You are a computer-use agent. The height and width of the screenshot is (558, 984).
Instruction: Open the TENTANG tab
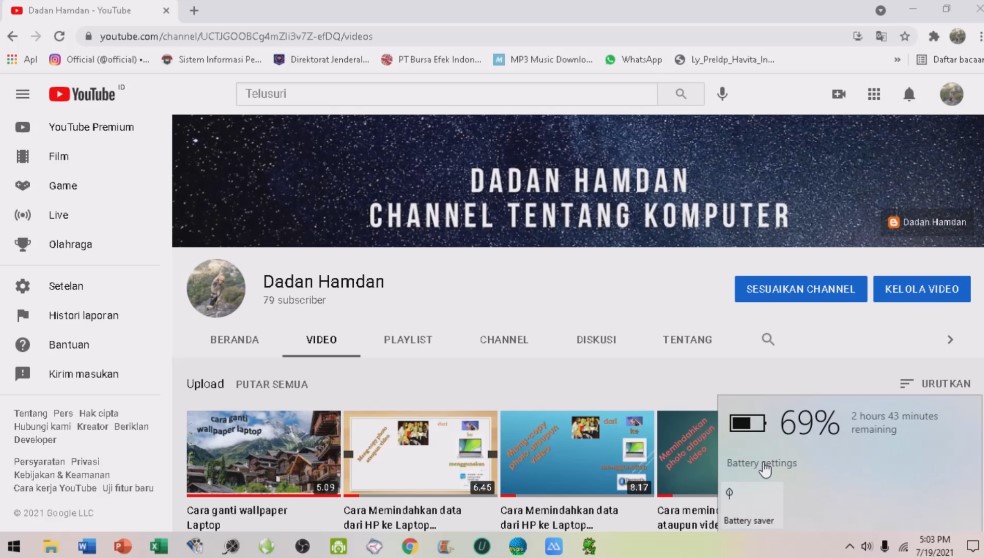click(687, 340)
